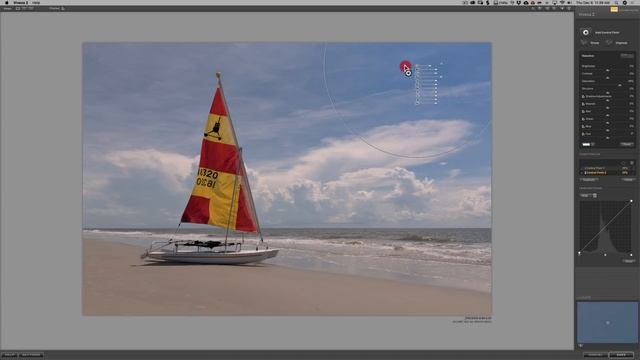
Task: Group the selected control points
Action: point(590,43)
